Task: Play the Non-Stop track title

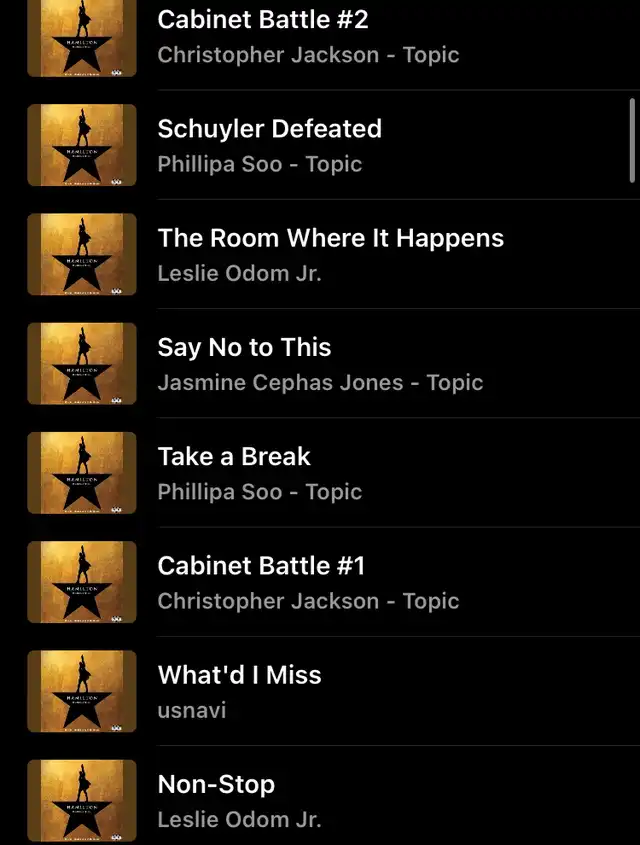Action: tap(216, 785)
